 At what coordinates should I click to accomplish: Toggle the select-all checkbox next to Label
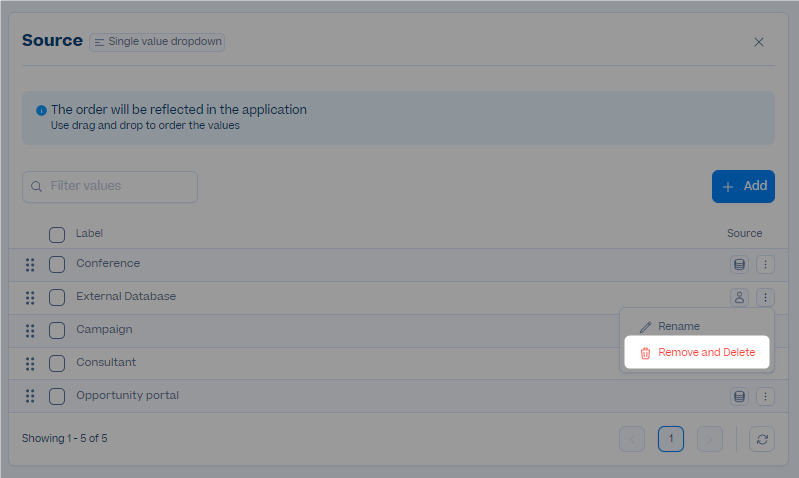click(57, 235)
